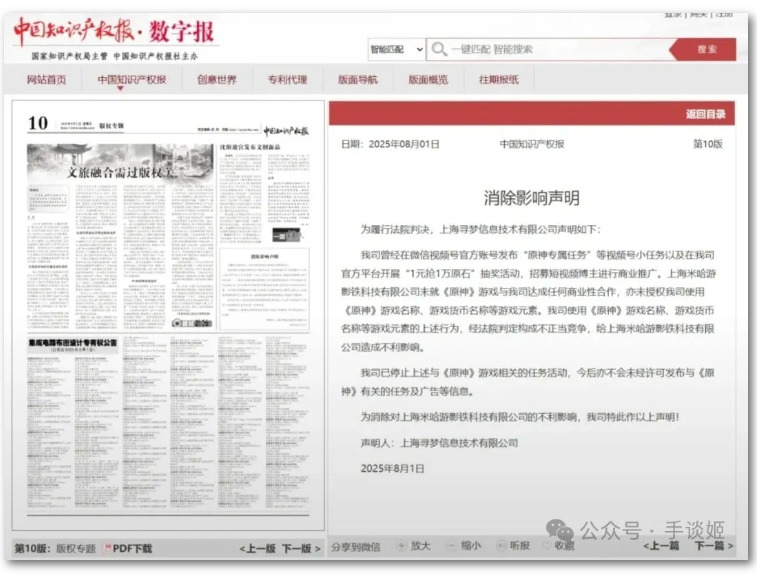Screen dimensions: 763x575
Task: Select the 中国知识产权报 navigation tab
Action: click(132, 79)
